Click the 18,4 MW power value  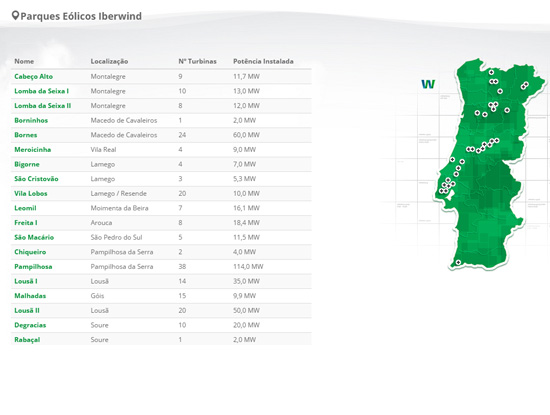pos(246,223)
